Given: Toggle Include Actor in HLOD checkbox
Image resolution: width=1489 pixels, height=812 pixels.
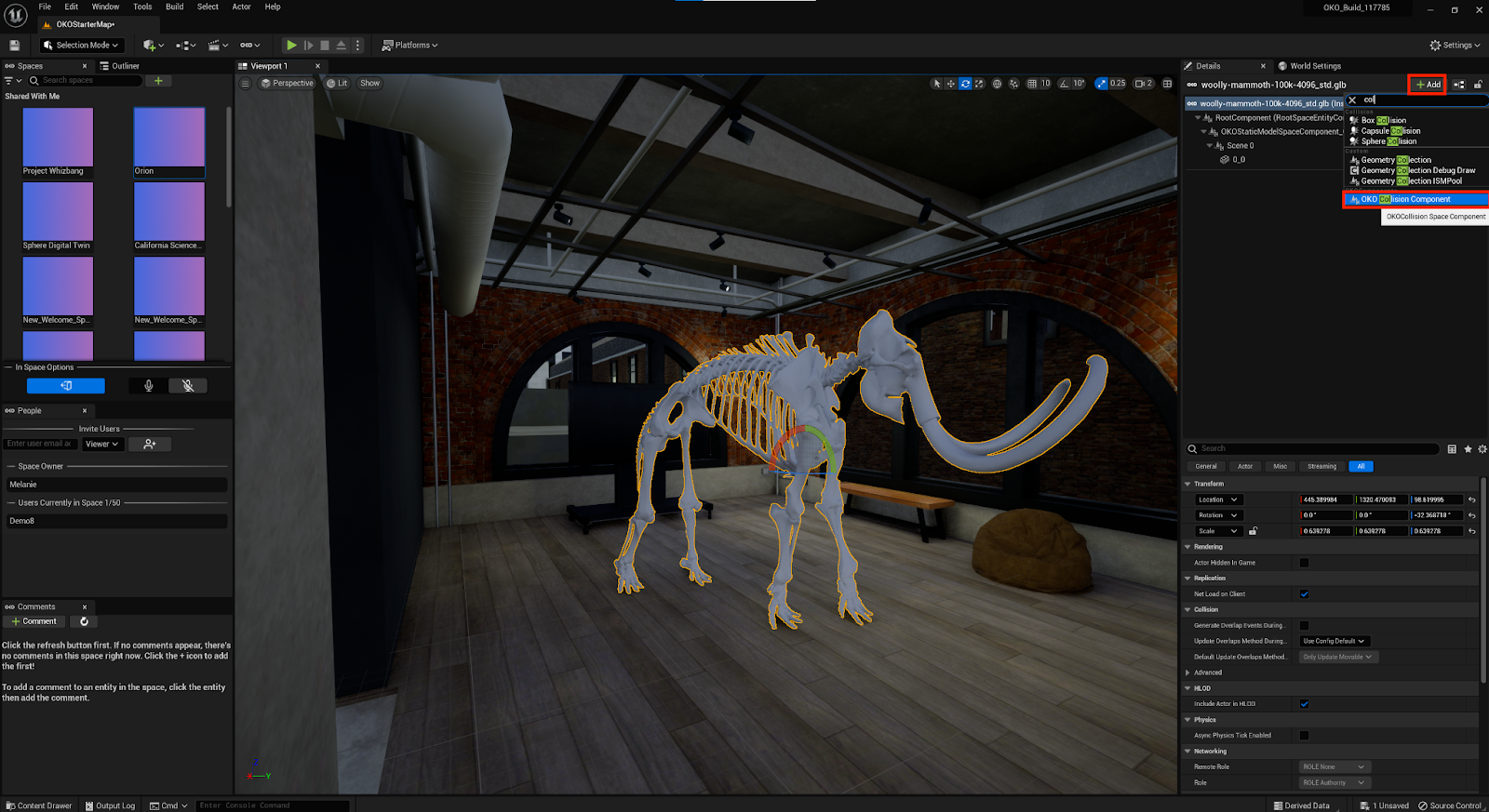Looking at the screenshot, I should tap(1304, 704).
